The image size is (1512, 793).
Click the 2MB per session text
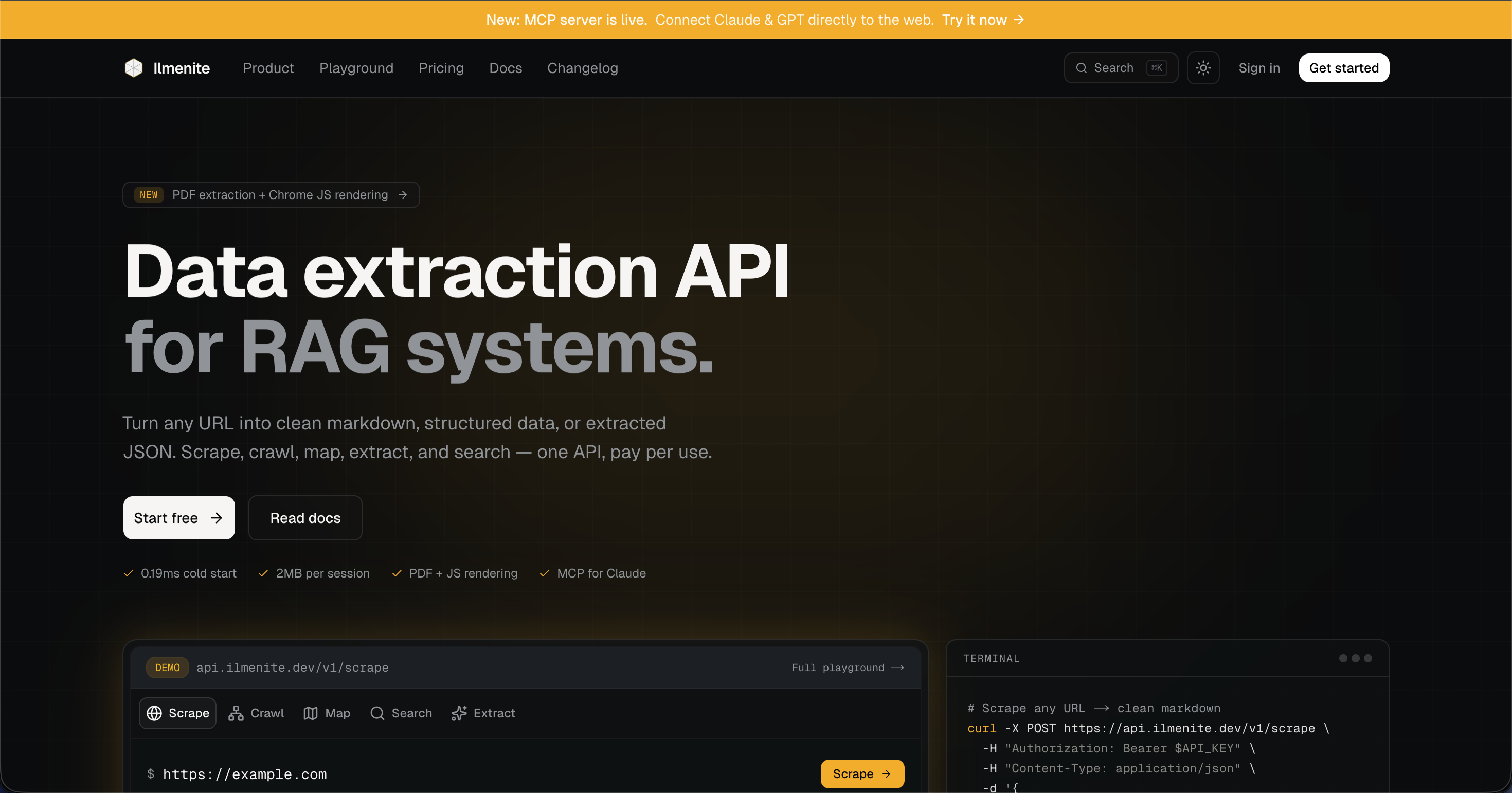[322, 573]
